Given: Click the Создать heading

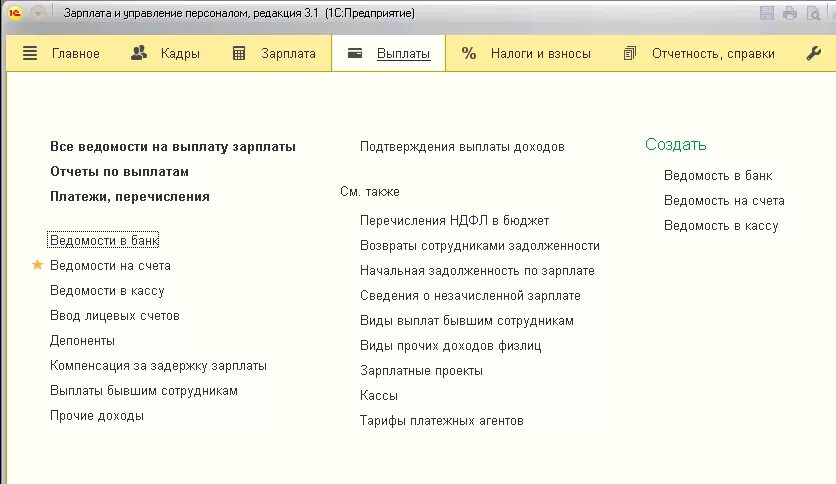Looking at the screenshot, I should 676,144.
